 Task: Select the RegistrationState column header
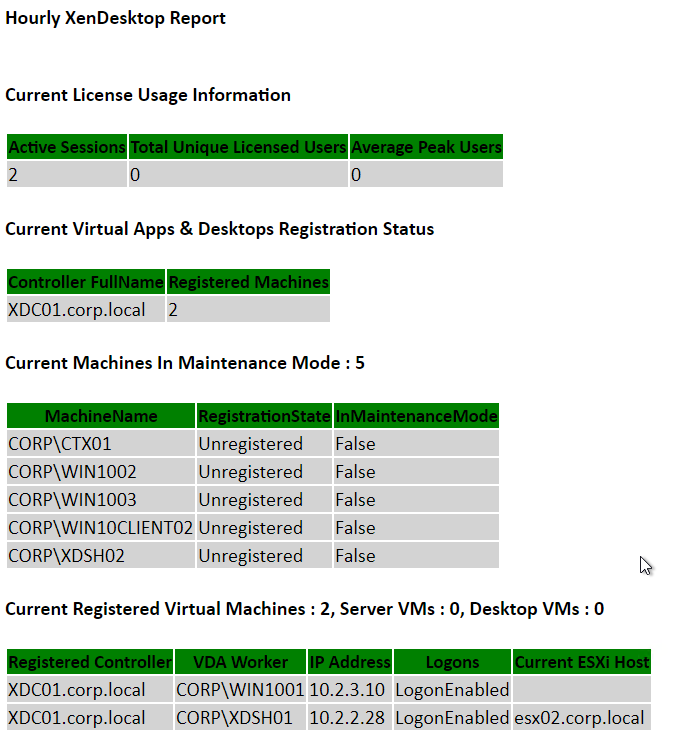tap(264, 415)
